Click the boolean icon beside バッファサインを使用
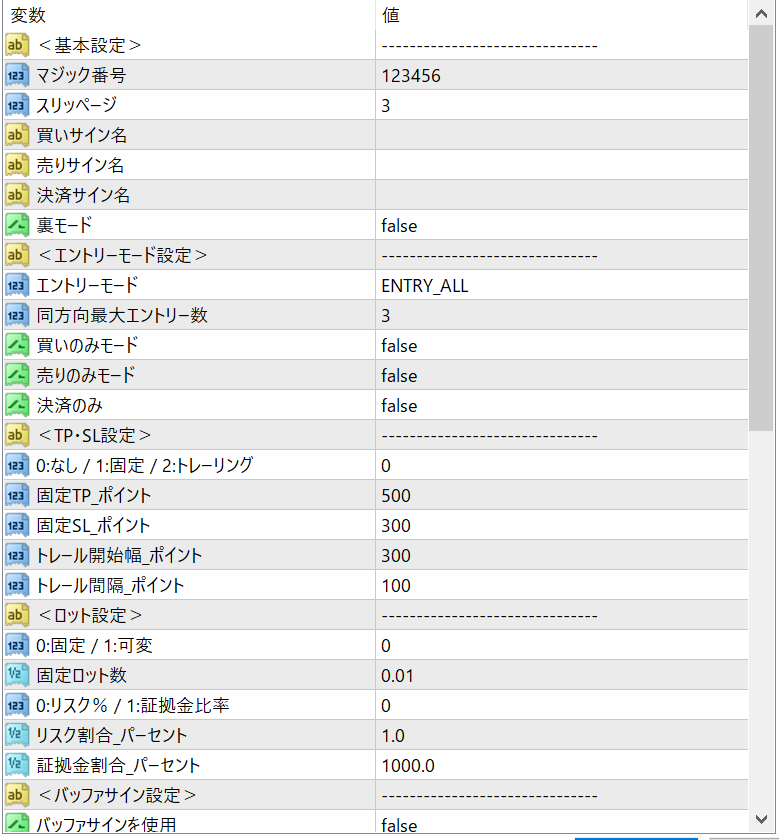This screenshot has width=779, height=840. point(17,823)
